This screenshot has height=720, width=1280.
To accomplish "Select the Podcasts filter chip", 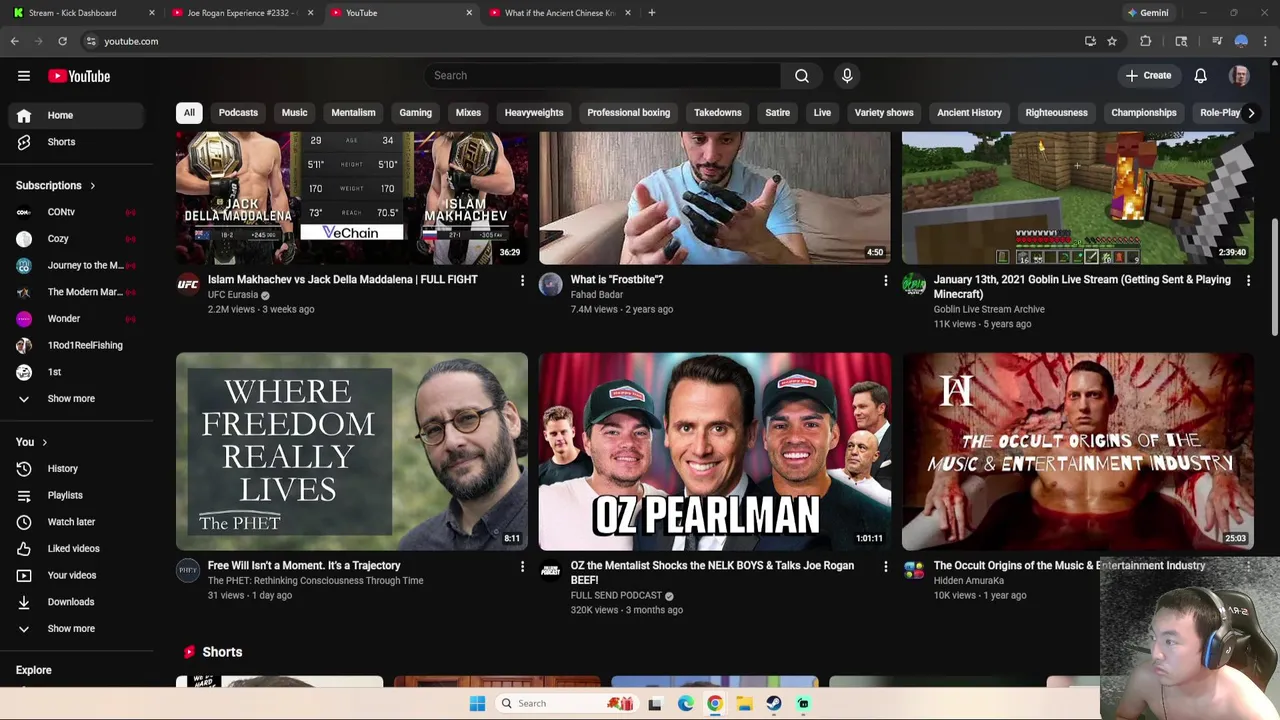I will click(238, 113).
